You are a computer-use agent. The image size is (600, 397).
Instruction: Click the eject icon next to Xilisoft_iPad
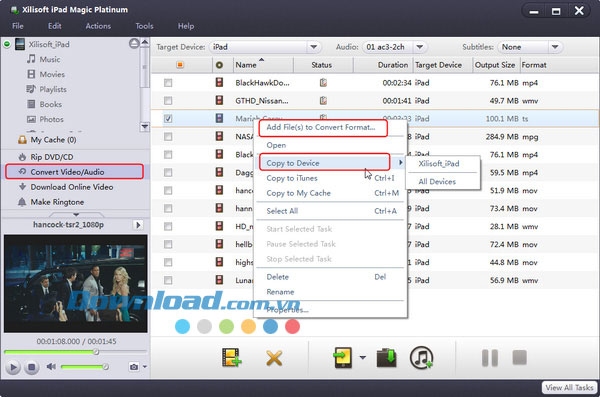134,44
